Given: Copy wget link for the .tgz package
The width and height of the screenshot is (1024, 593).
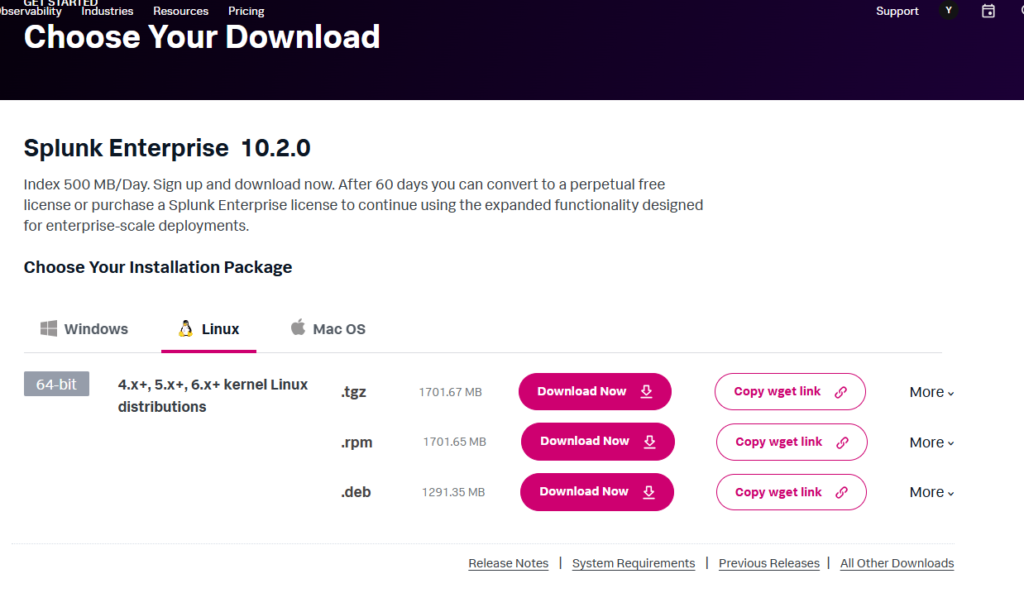Looking at the screenshot, I should click(789, 391).
